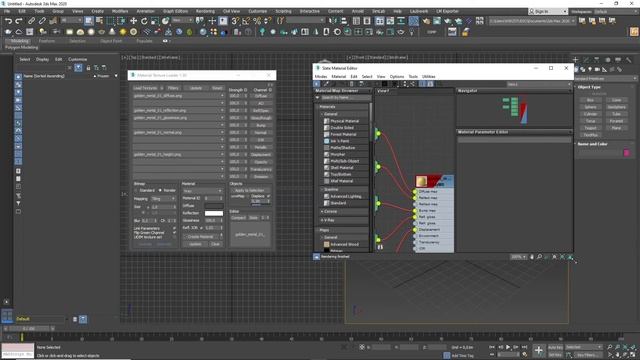Click the white Reflection color swatch

[214, 213]
